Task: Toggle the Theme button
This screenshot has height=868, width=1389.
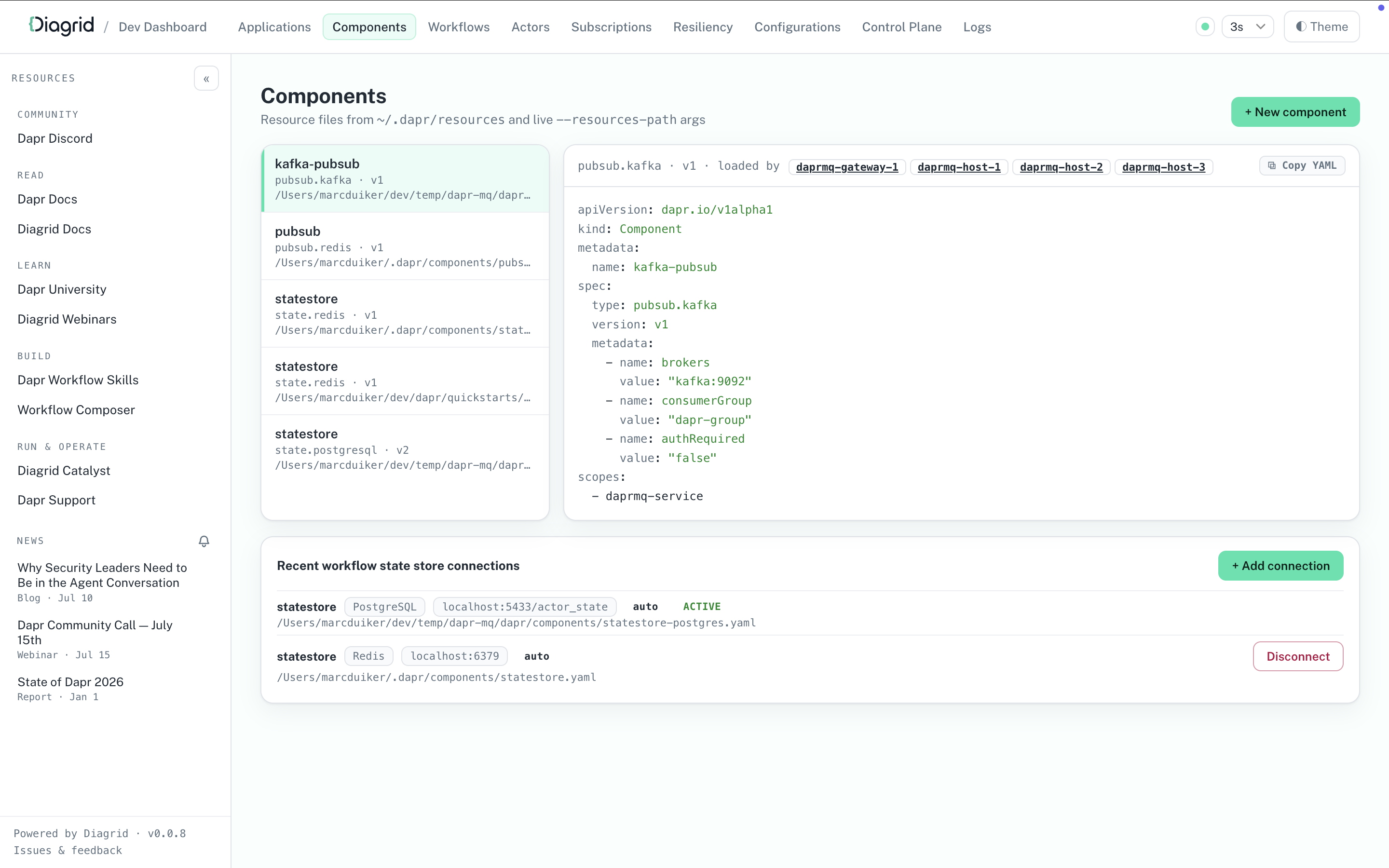Action: tap(1321, 27)
